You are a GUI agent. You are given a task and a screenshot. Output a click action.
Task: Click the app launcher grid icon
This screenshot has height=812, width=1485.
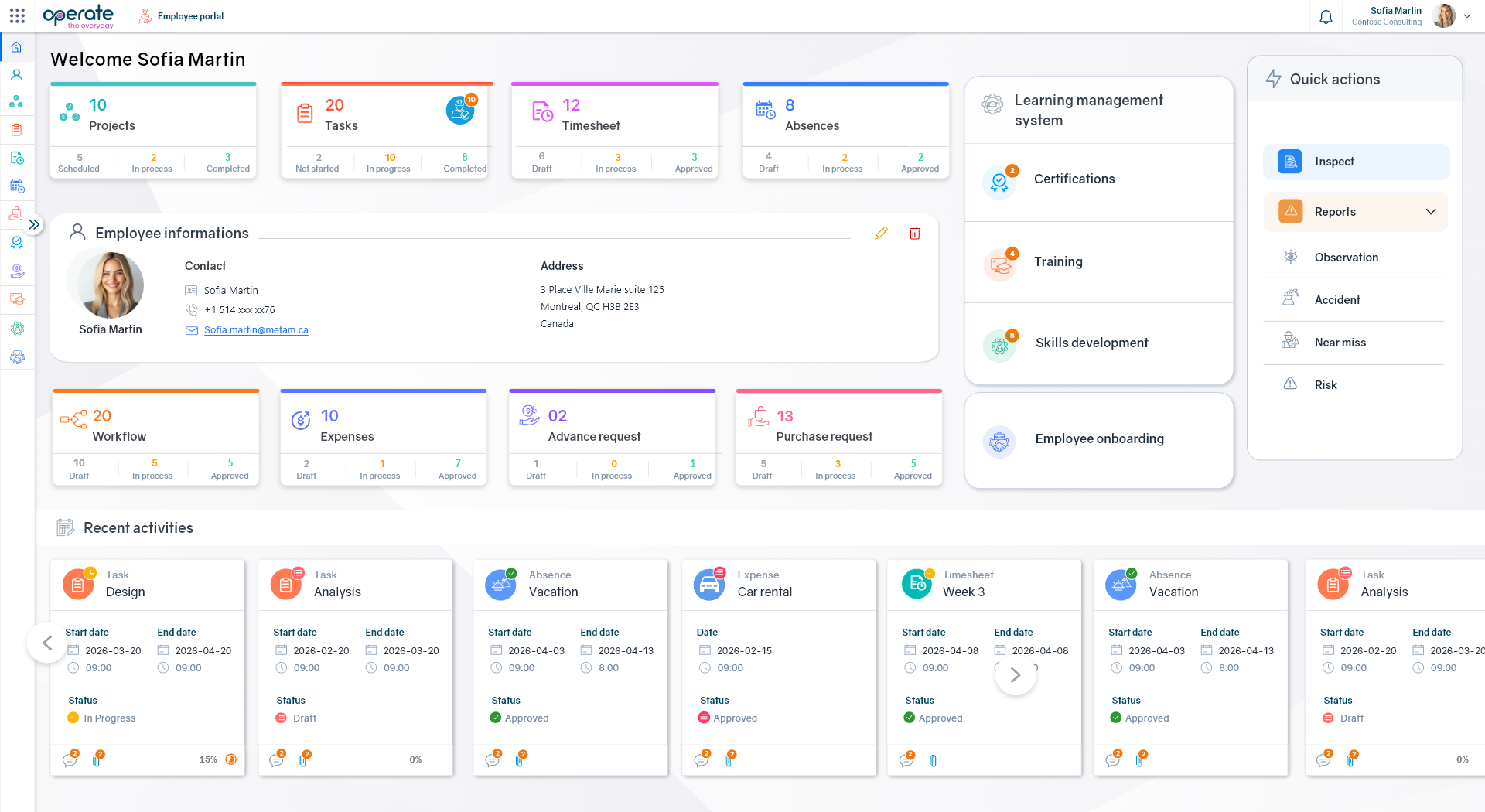pyautogui.click(x=17, y=15)
